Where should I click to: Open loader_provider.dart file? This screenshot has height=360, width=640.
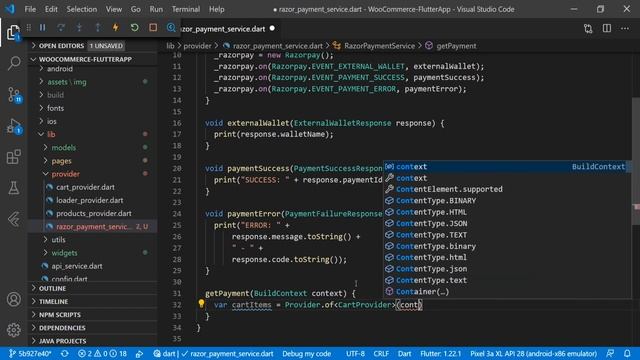point(93,200)
